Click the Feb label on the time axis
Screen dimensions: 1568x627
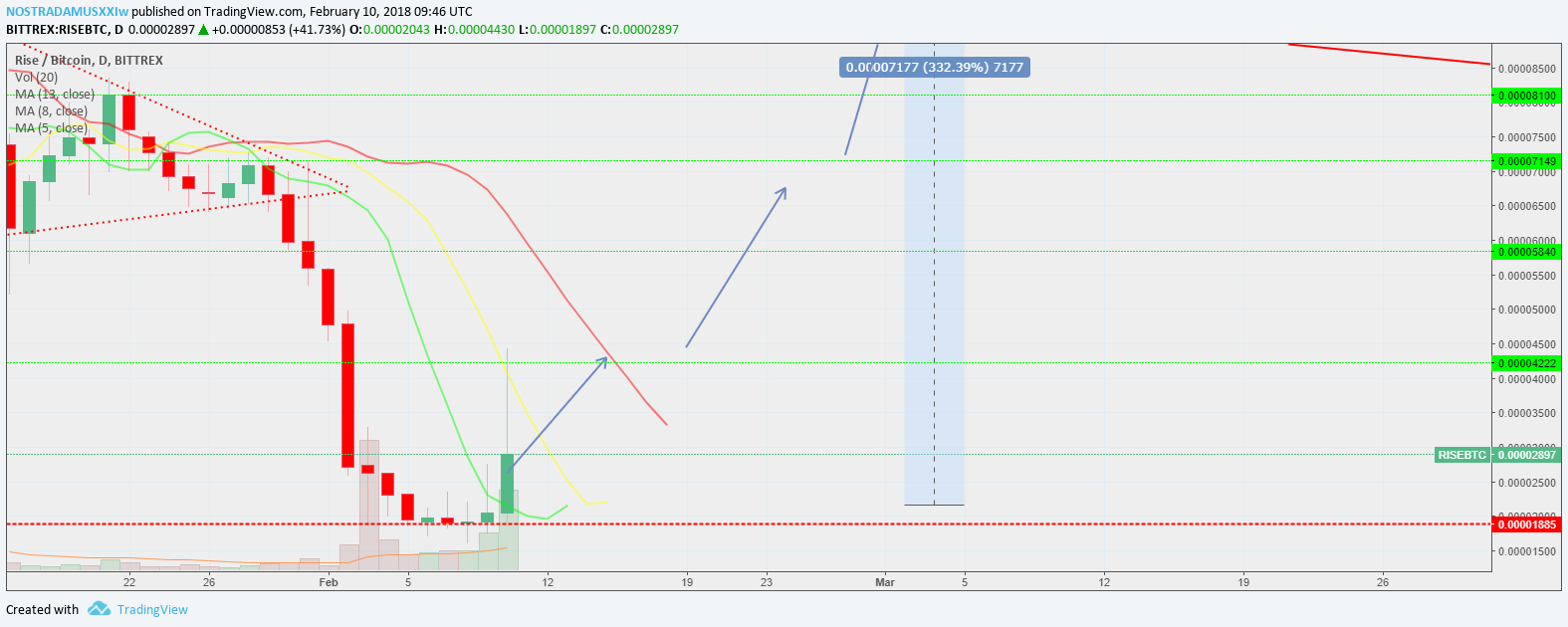[x=329, y=582]
